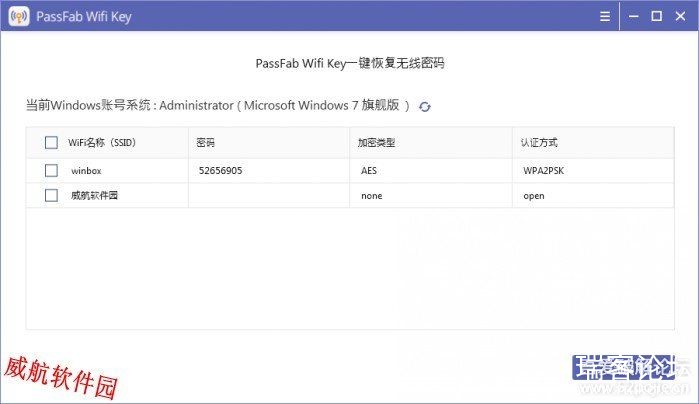Image resolution: width=699 pixels, height=404 pixels.
Task: Click the 当前Windows账号系统 Administrator text
Action: coord(218,106)
